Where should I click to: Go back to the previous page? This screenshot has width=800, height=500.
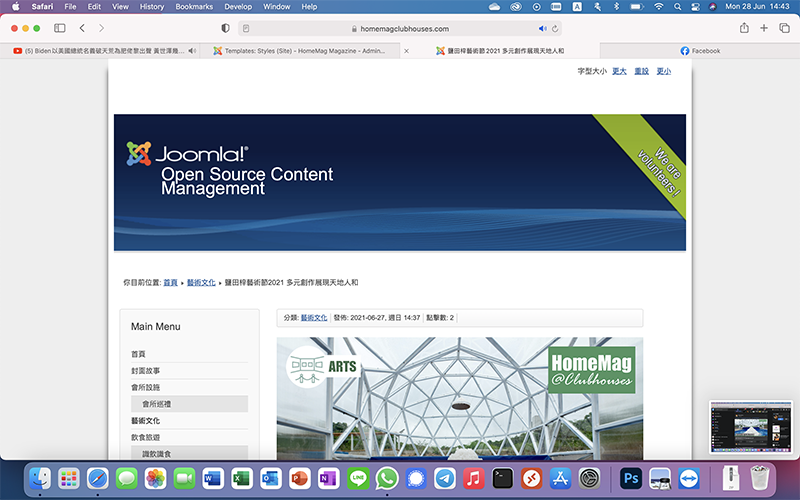coord(82,28)
